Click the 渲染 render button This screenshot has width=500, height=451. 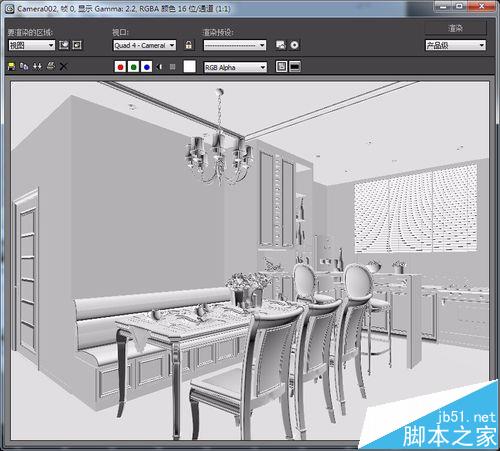click(x=455, y=28)
